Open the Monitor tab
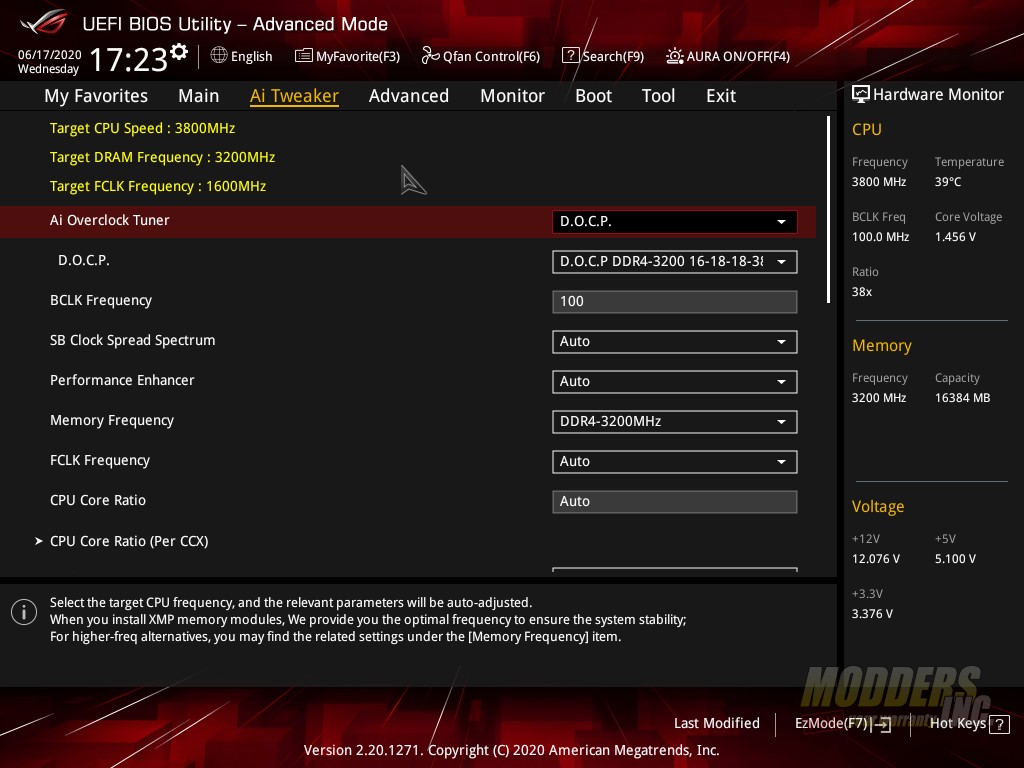Screen dimensions: 1024x768 pyautogui.click(x=512, y=96)
